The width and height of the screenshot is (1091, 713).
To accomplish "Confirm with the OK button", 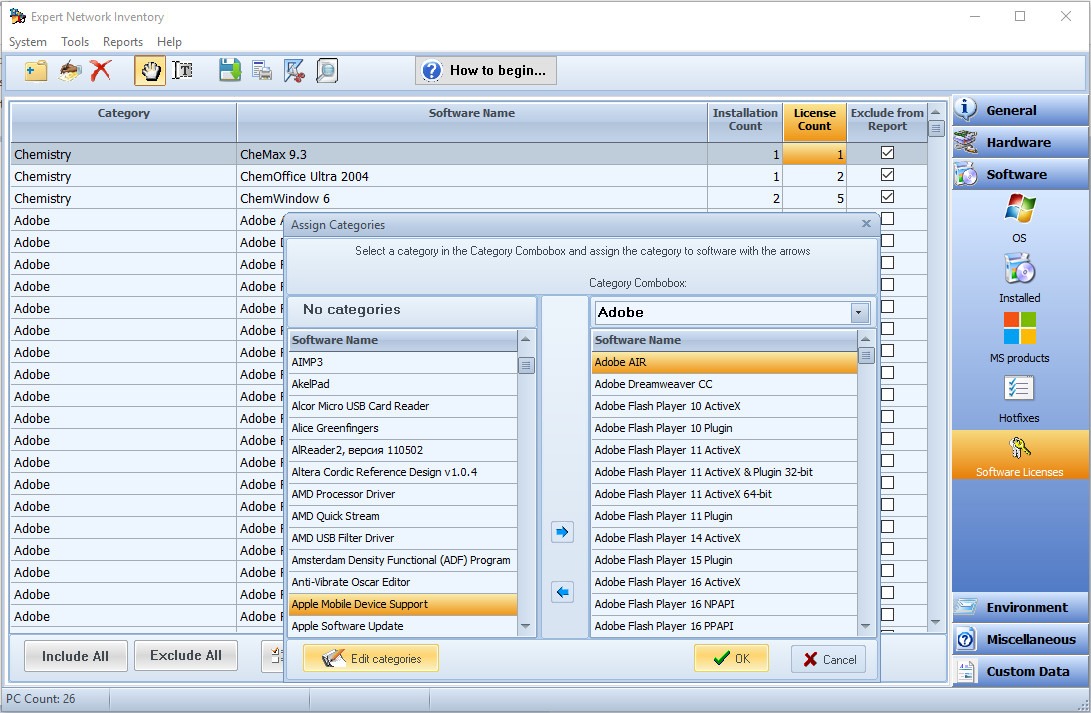I will tap(731, 658).
